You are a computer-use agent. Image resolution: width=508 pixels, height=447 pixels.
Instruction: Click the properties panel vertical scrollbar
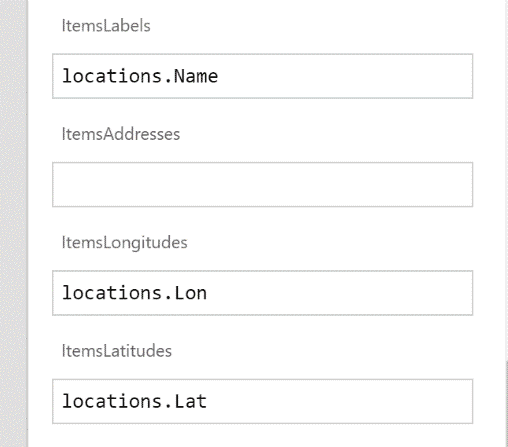pyautogui.click(x=506, y=403)
